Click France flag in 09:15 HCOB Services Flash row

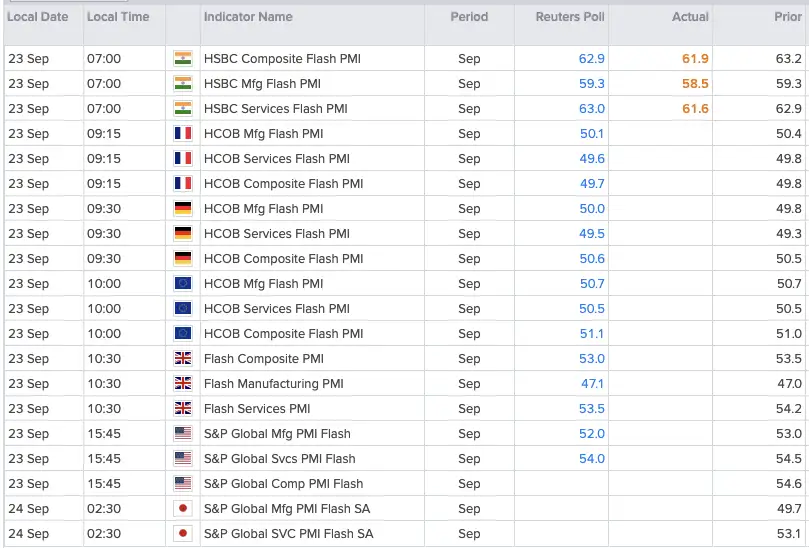click(183, 158)
